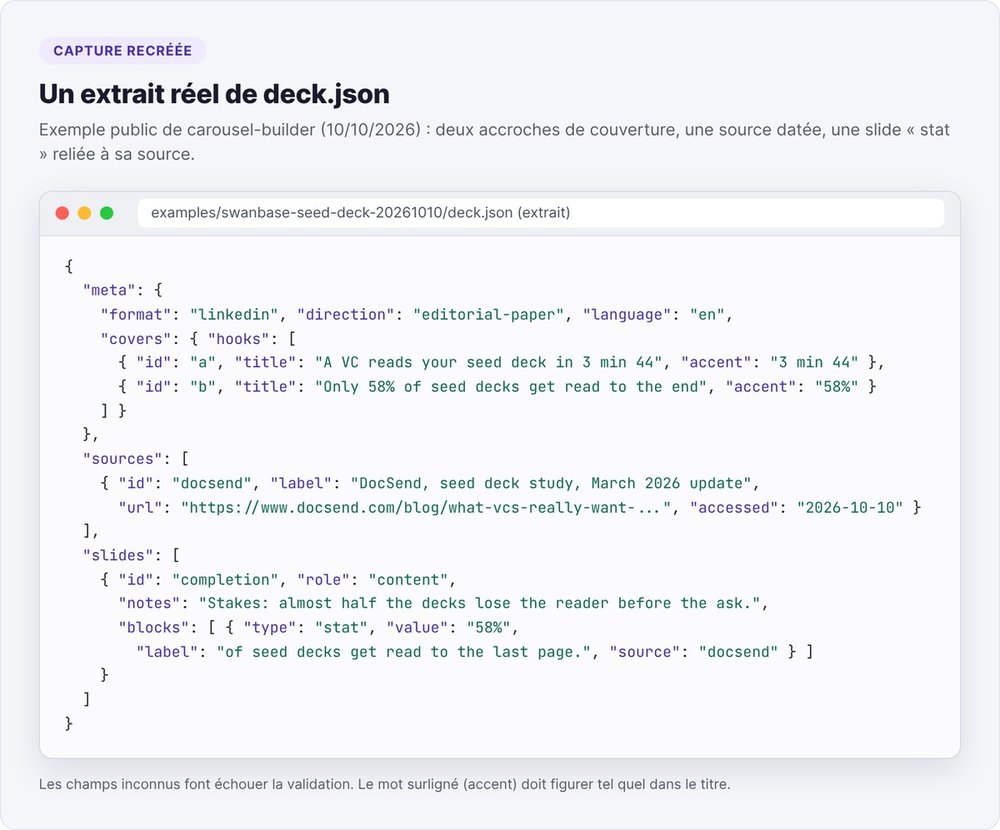
Task: Select the "editorial-paper" value
Action: pyautogui.click(x=489, y=315)
